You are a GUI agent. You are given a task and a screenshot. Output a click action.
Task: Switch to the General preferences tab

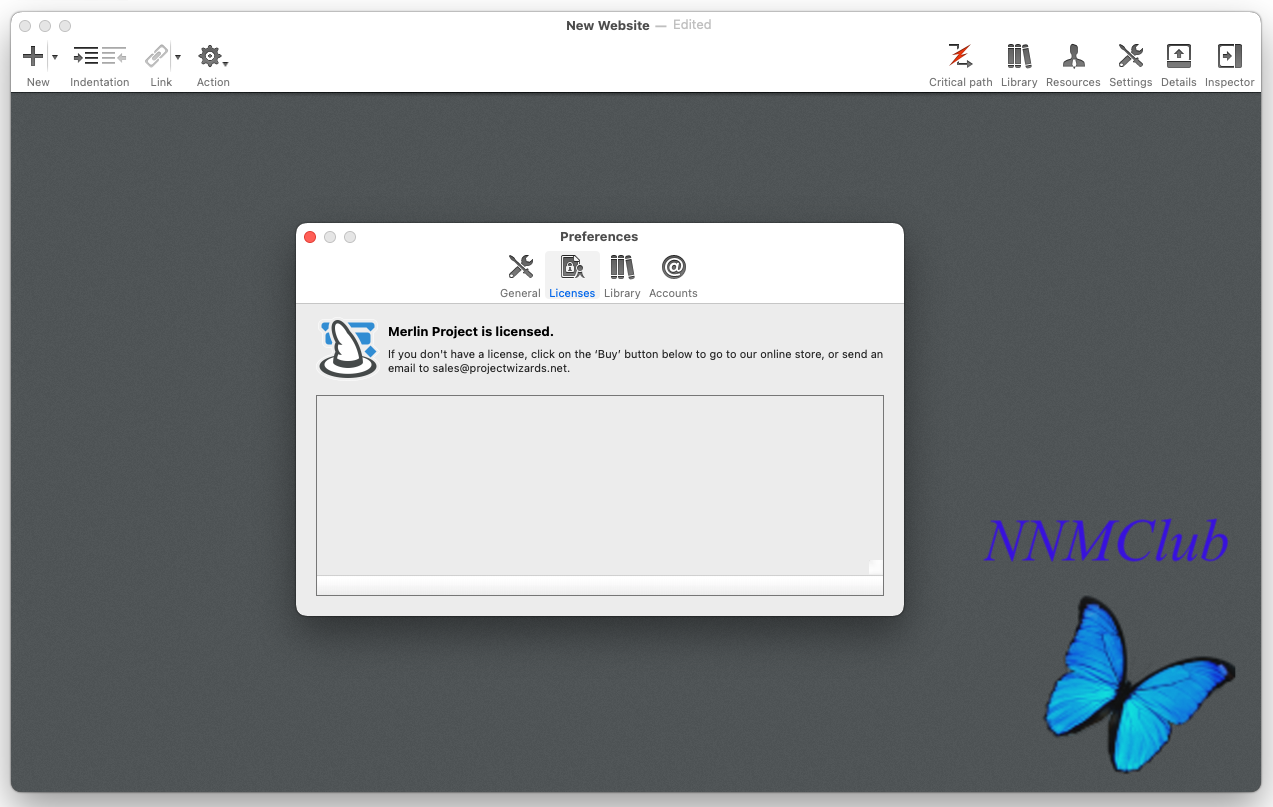(520, 276)
